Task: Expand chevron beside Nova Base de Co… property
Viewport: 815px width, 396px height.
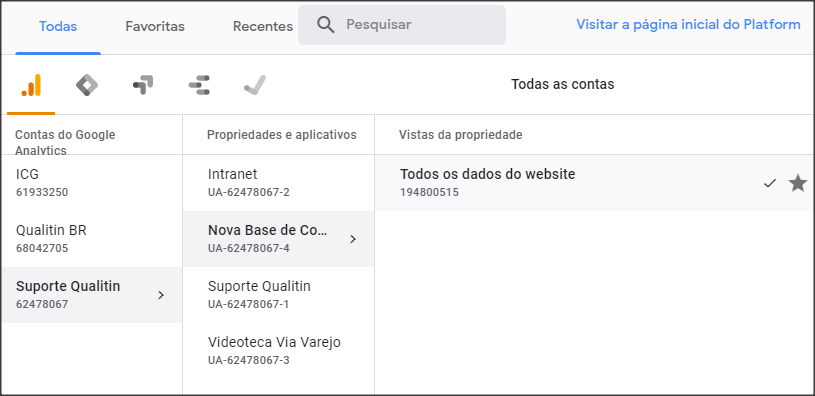Action: click(x=353, y=239)
